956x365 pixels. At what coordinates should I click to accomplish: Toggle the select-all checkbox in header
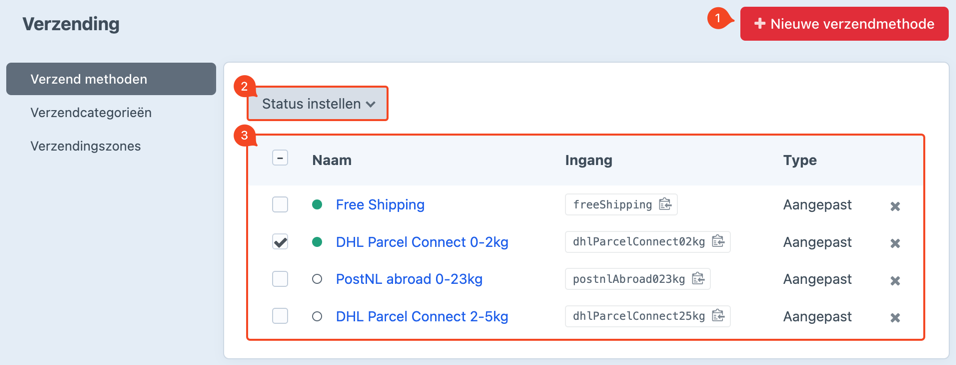pos(280,159)
